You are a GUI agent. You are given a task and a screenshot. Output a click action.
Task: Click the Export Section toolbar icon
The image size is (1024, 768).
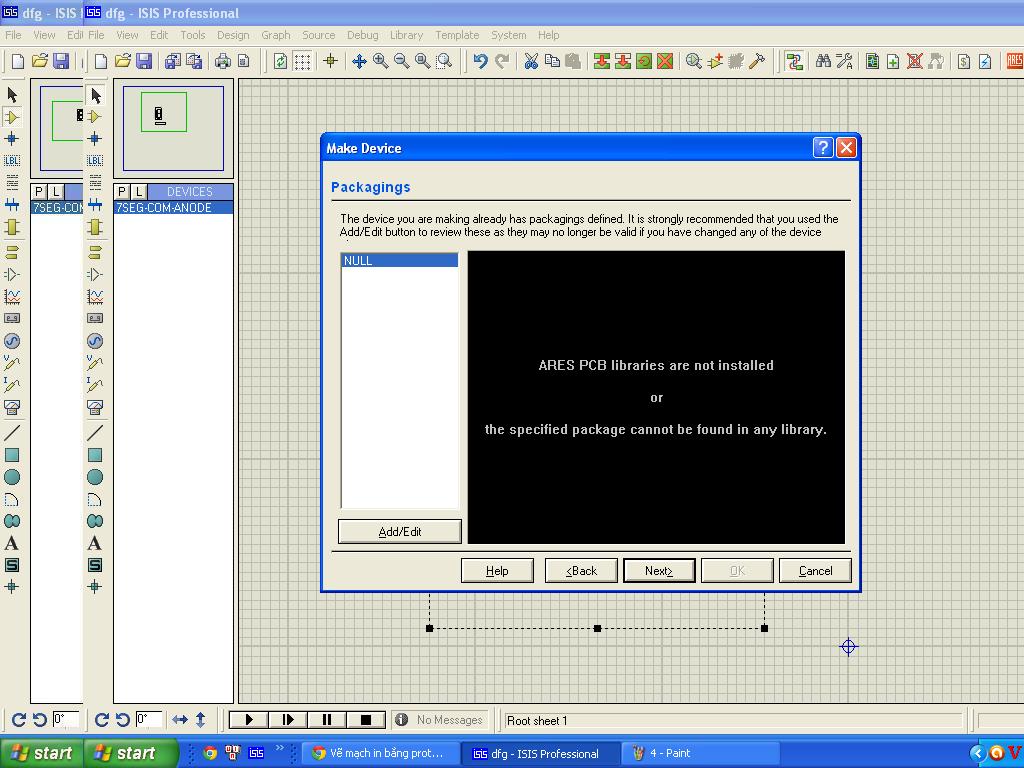pos(194,61)
